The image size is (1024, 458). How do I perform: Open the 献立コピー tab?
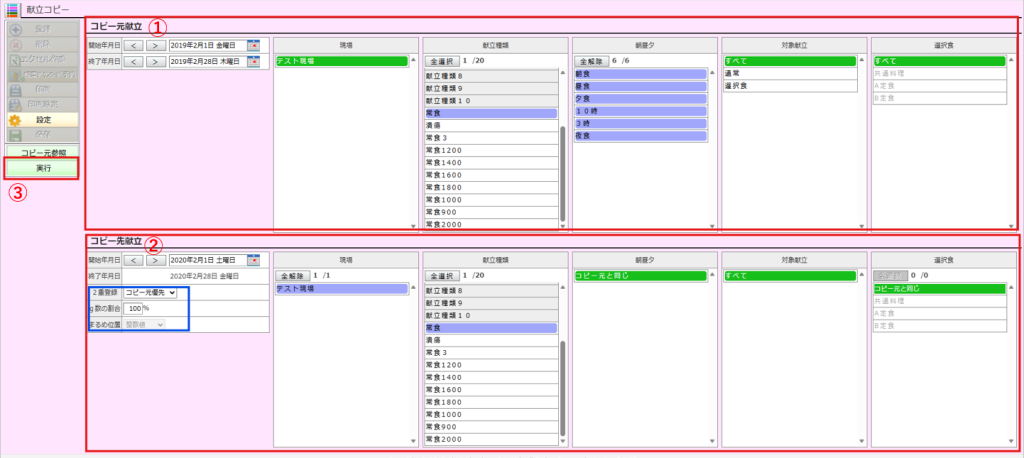point(48,9)
